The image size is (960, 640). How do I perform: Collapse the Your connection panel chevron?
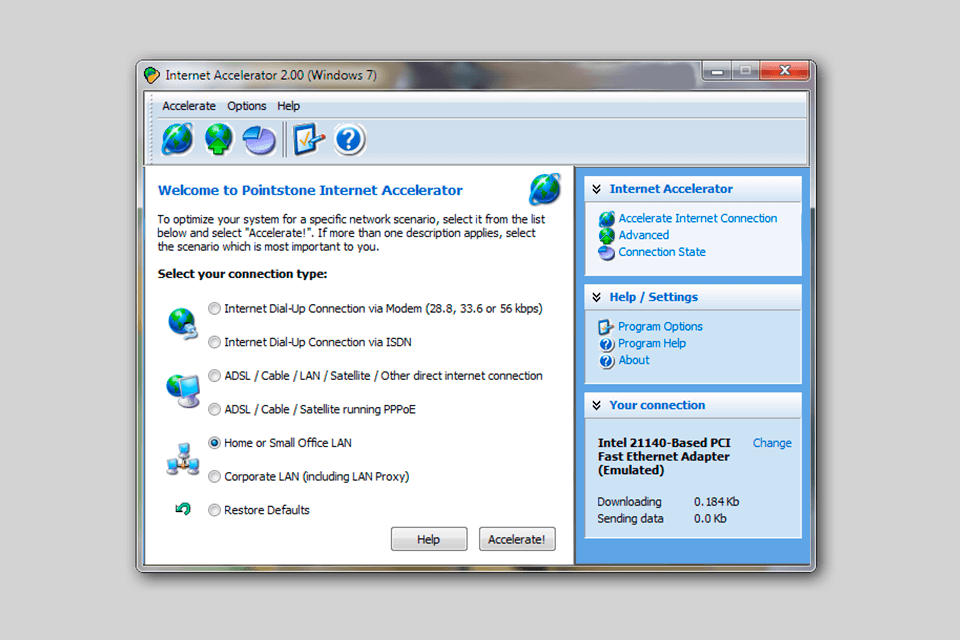tap(598, 405)
